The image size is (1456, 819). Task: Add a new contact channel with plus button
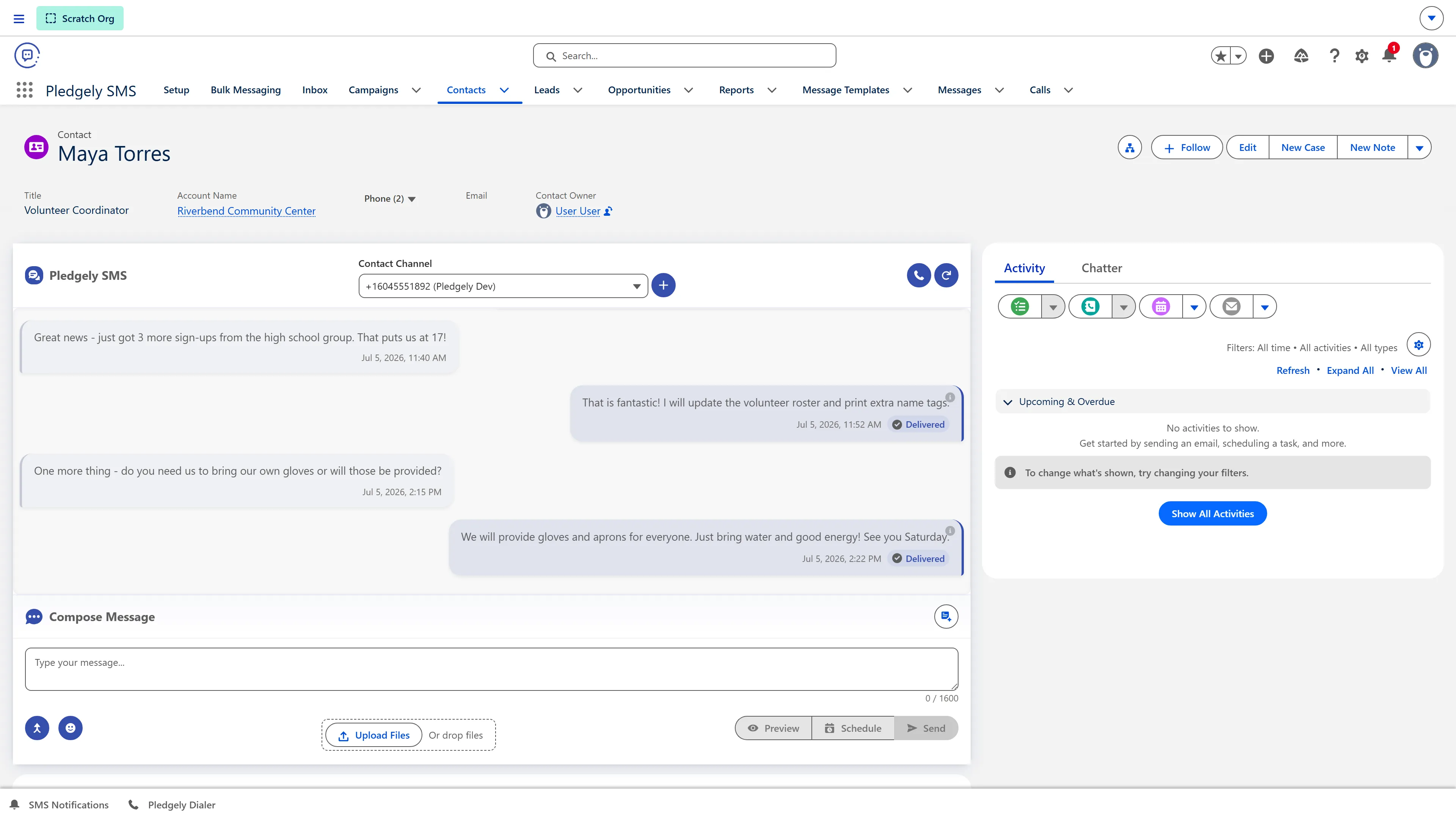664,286
